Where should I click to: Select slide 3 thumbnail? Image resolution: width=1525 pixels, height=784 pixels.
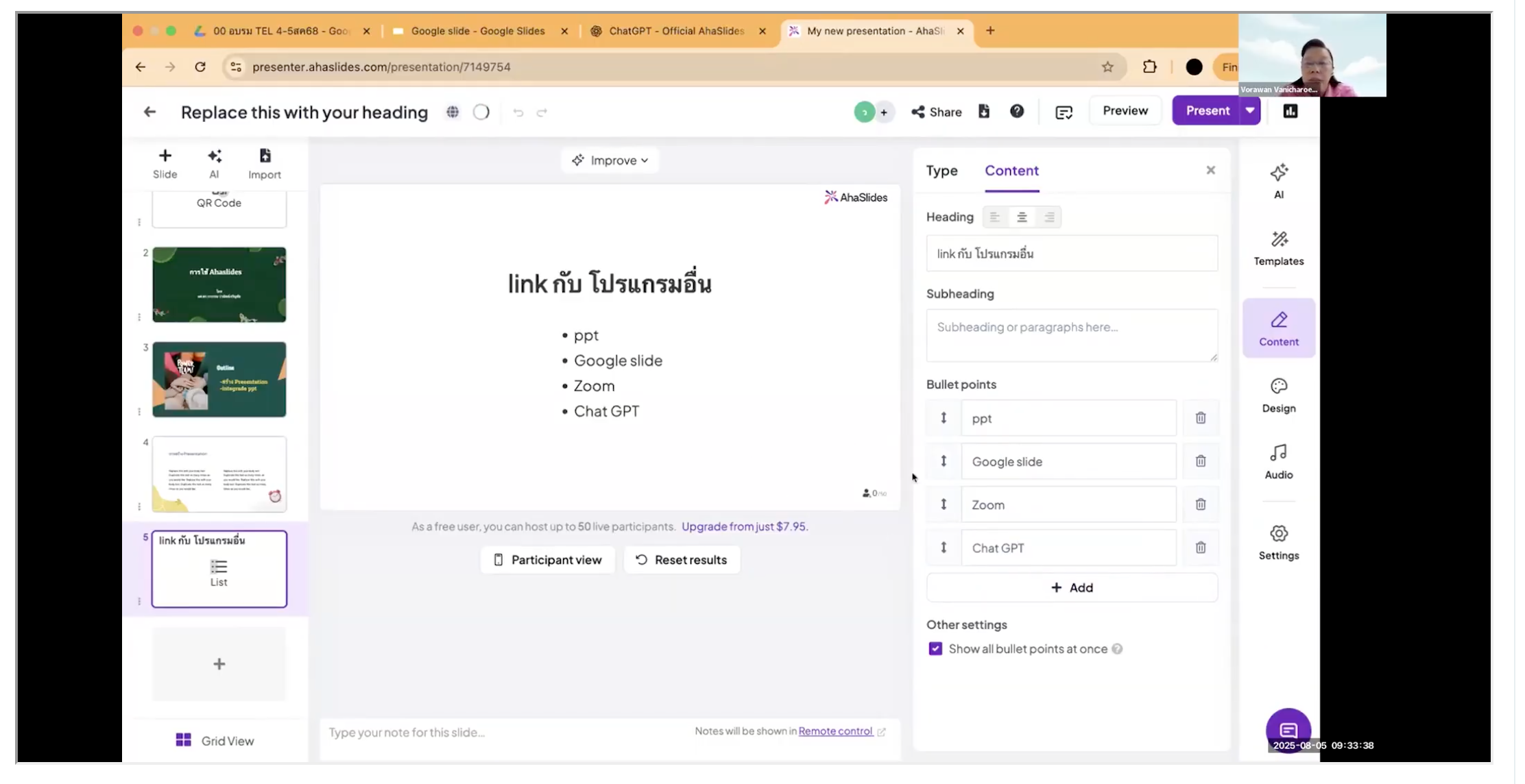(x=219, y=379)
